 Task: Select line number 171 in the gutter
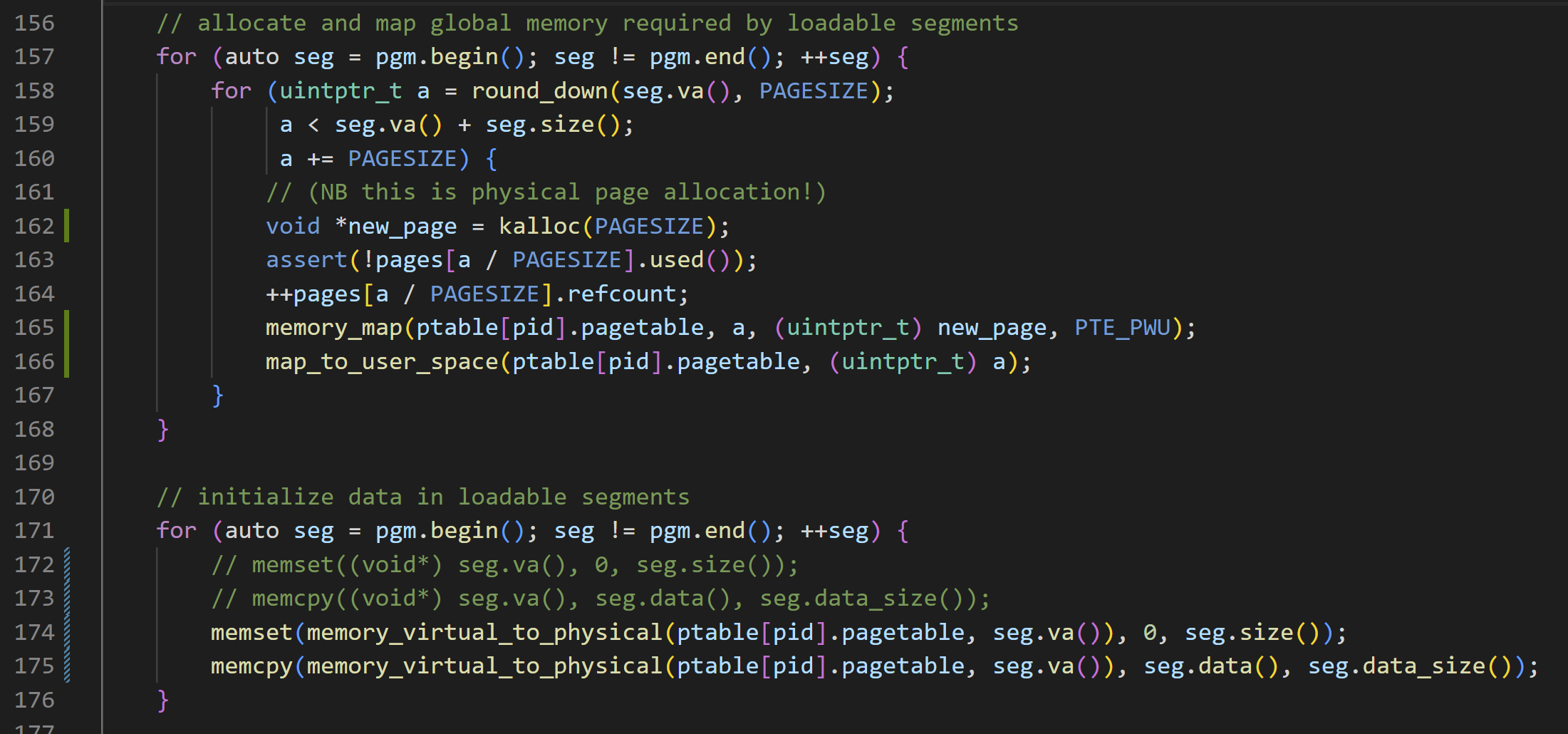click(x=34, y=531)
